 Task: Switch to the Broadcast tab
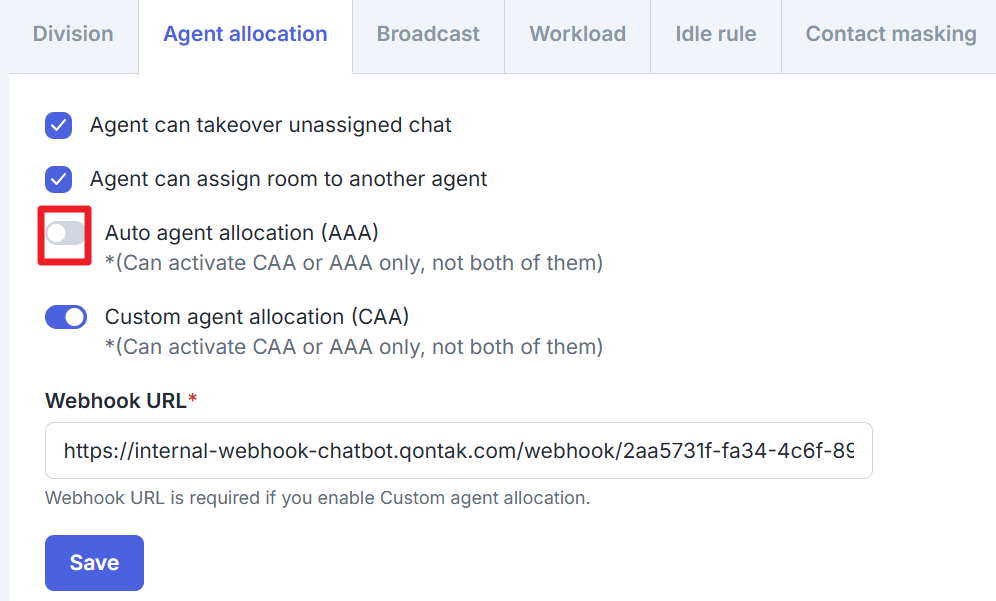(428, 34)
